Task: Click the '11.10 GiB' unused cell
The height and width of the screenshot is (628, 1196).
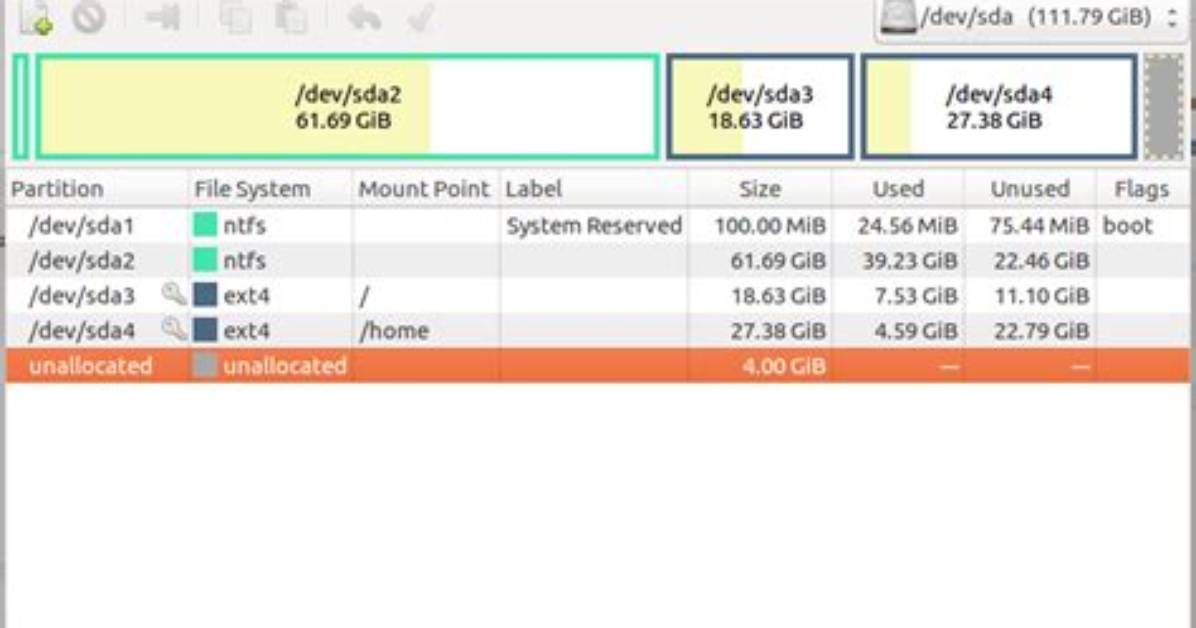Action: point(1042,296)
